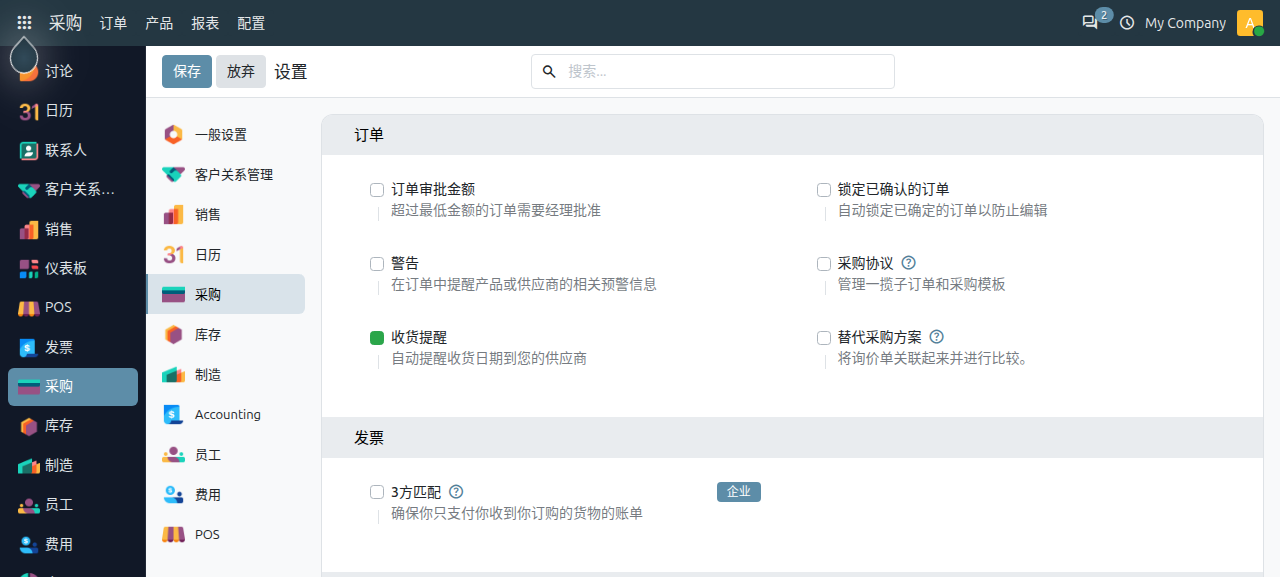Open the activities clock icon

point(1127,22)
